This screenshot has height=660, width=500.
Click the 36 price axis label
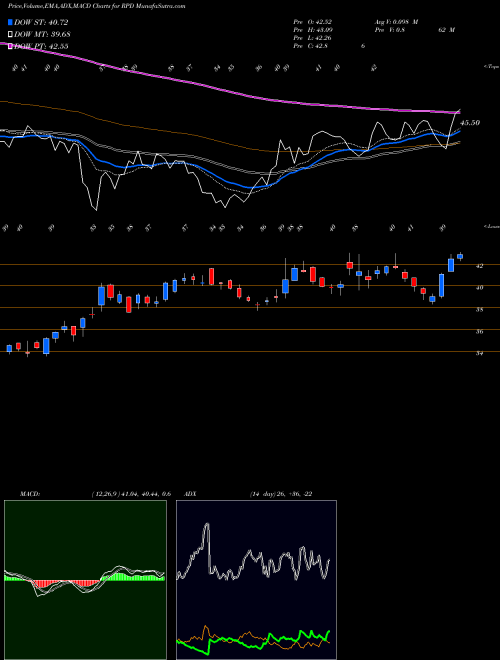coord(479,332)
